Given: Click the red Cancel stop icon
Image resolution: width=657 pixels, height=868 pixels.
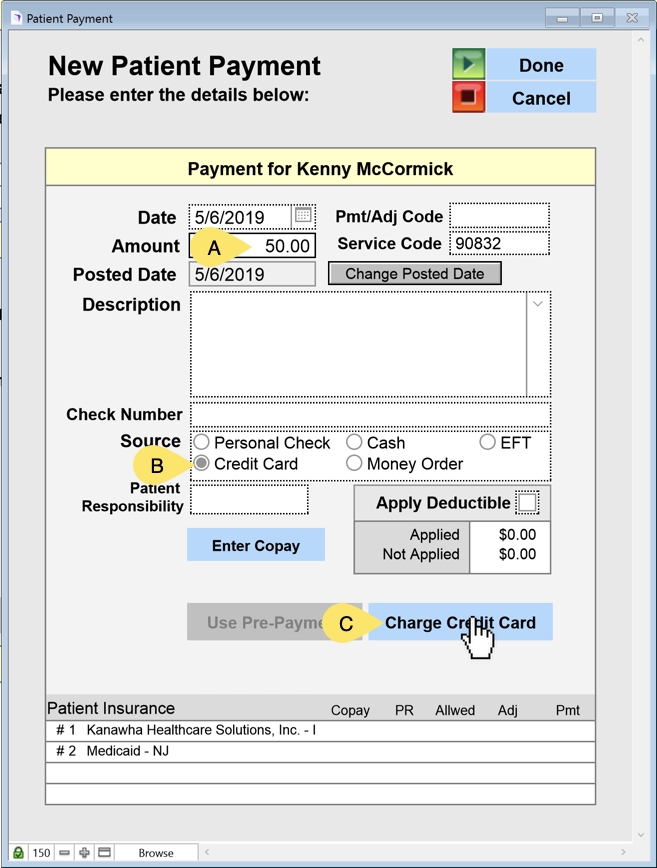Looking at the screenshot, I should tap(468, 98).
